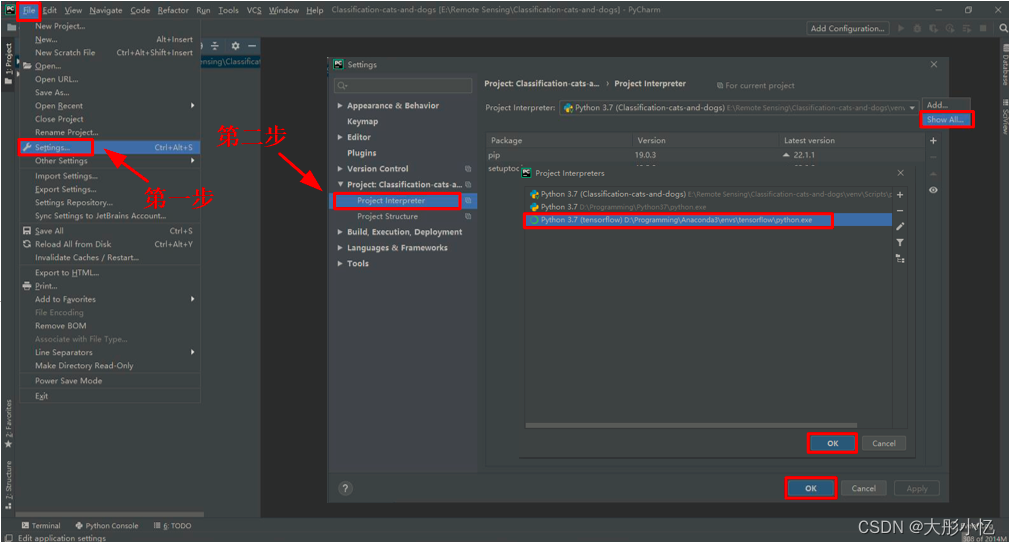Expand the Line Separators submenu
This screenshot has height=546, width=1011.
pyautogui.click(x=110, y=353)
